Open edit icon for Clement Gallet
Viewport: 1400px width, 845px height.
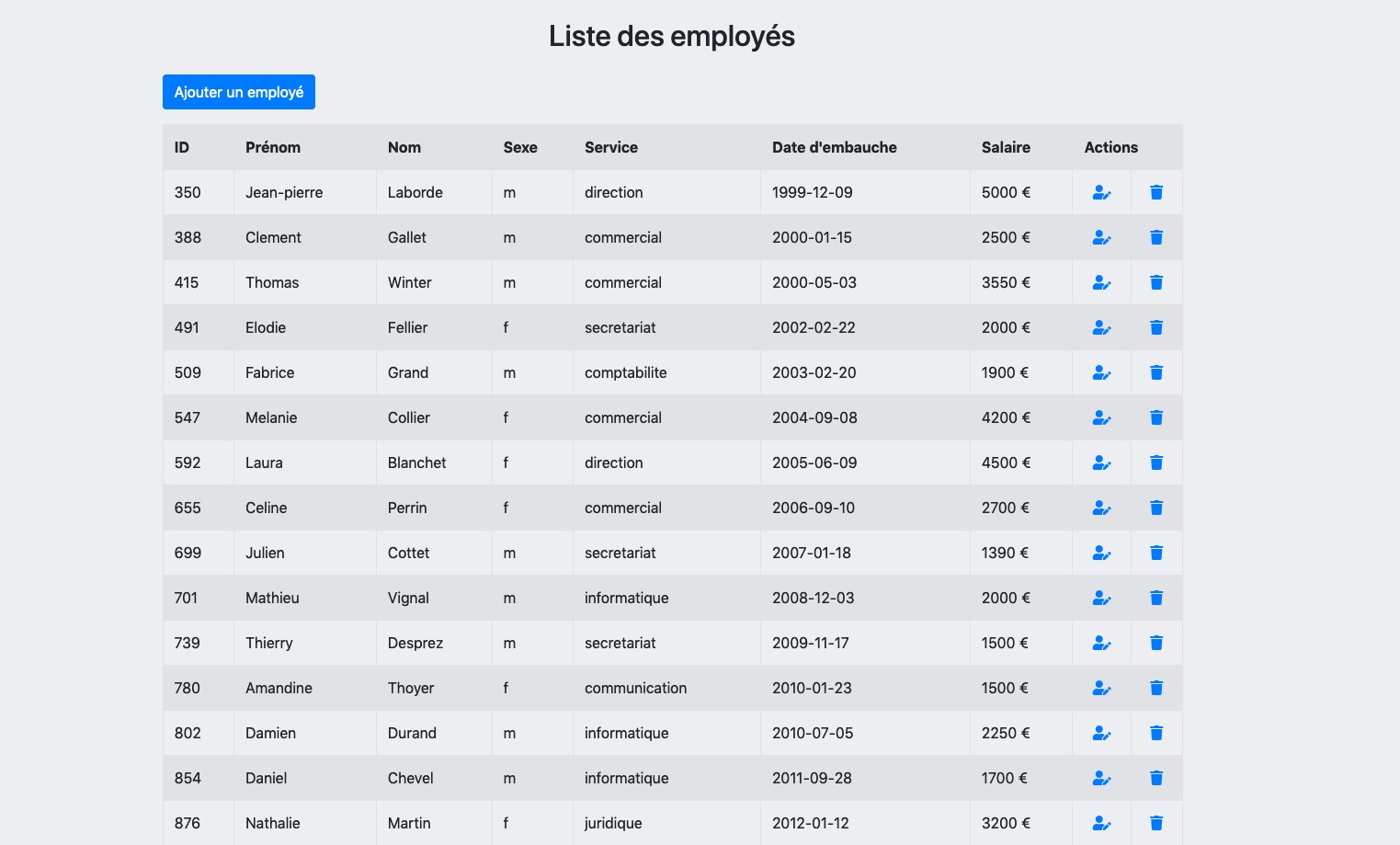1101,237
